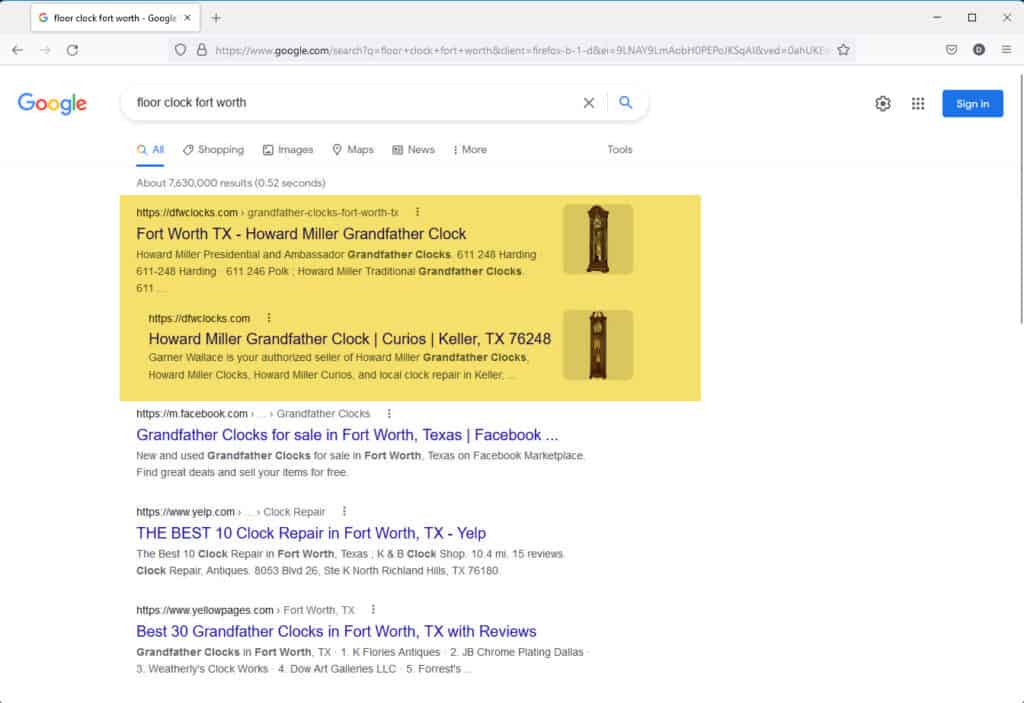Screen dimensions: 1024x703
Task: Submit search with the magnifier icon
Action: click(626, 103)
